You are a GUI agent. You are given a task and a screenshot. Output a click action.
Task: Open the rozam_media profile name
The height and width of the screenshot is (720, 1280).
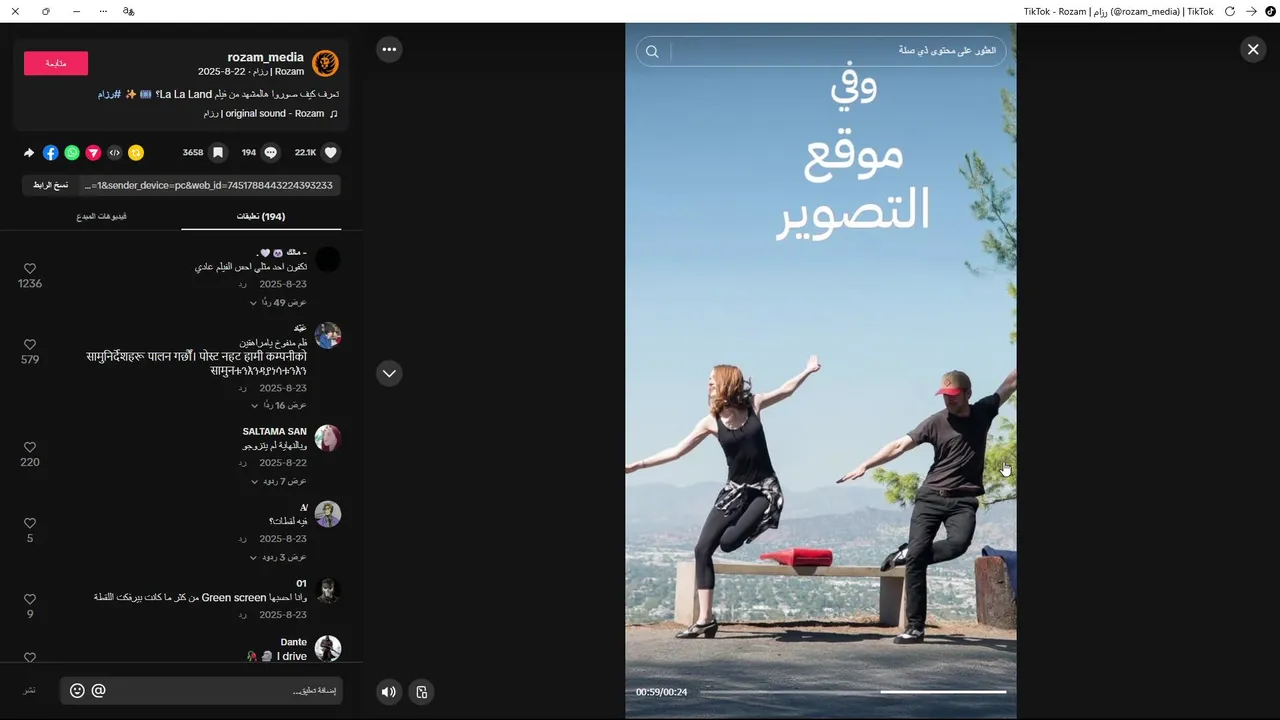tap(265, 57)
